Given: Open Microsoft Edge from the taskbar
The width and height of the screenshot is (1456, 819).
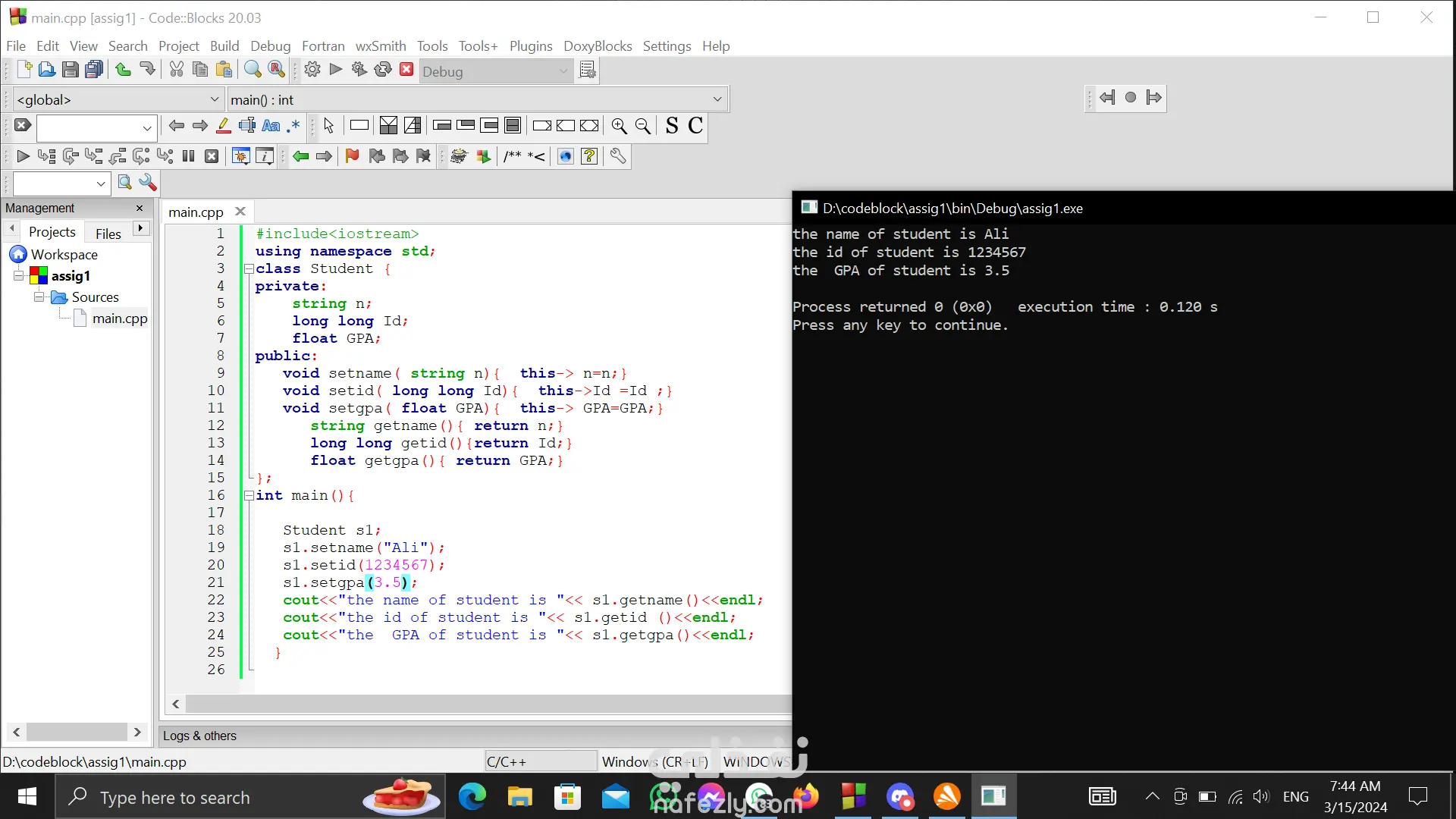Looking at the screenshot, I should pos(472,797).
